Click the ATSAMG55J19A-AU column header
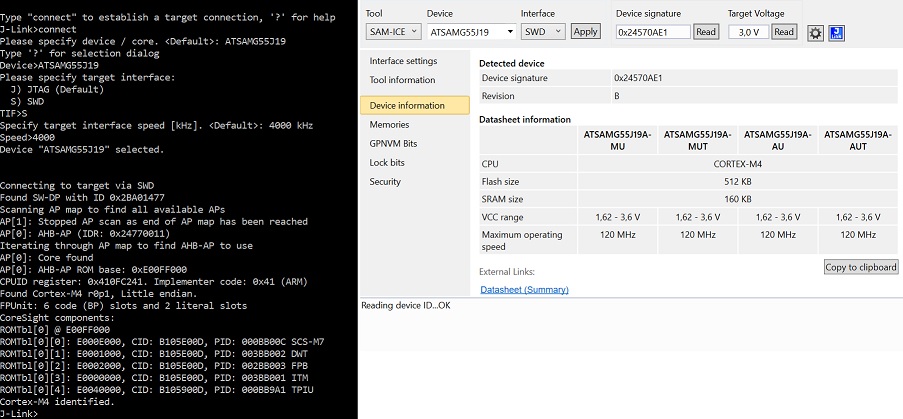 click(777, 140)
